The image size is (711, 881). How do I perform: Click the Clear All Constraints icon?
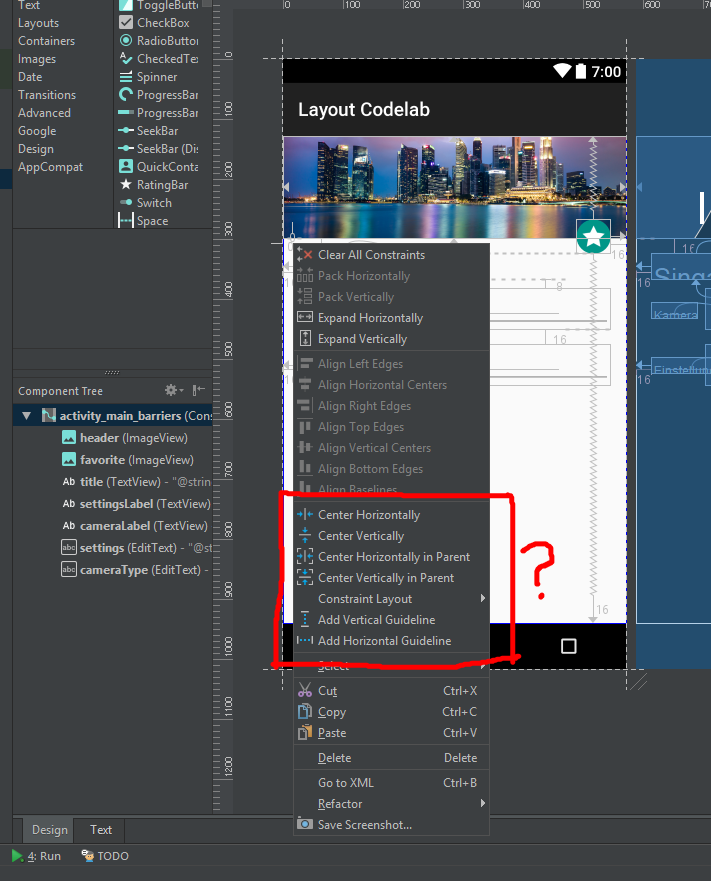point(305,255)
